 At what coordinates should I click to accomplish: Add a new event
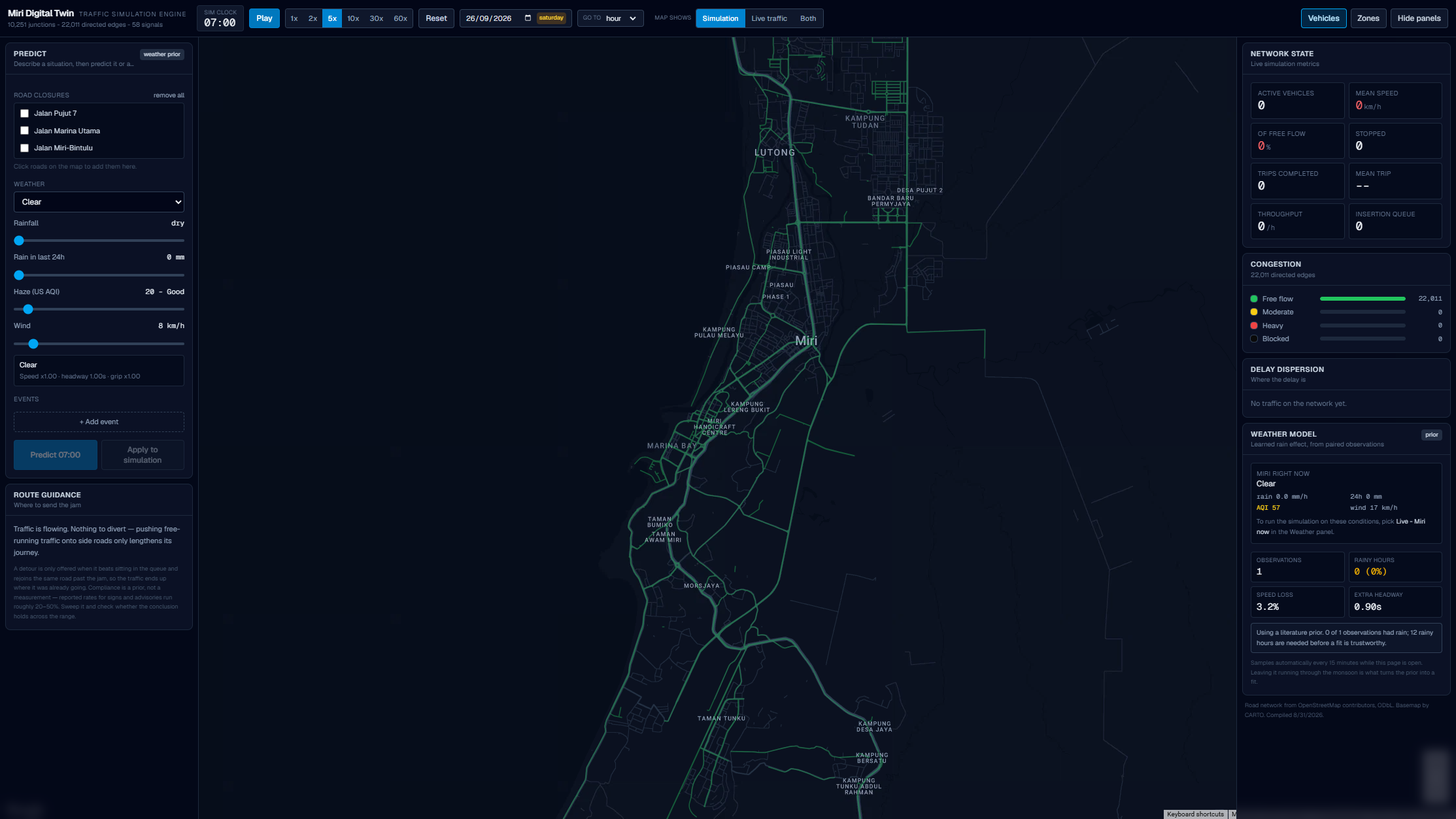tap(99, 422)
